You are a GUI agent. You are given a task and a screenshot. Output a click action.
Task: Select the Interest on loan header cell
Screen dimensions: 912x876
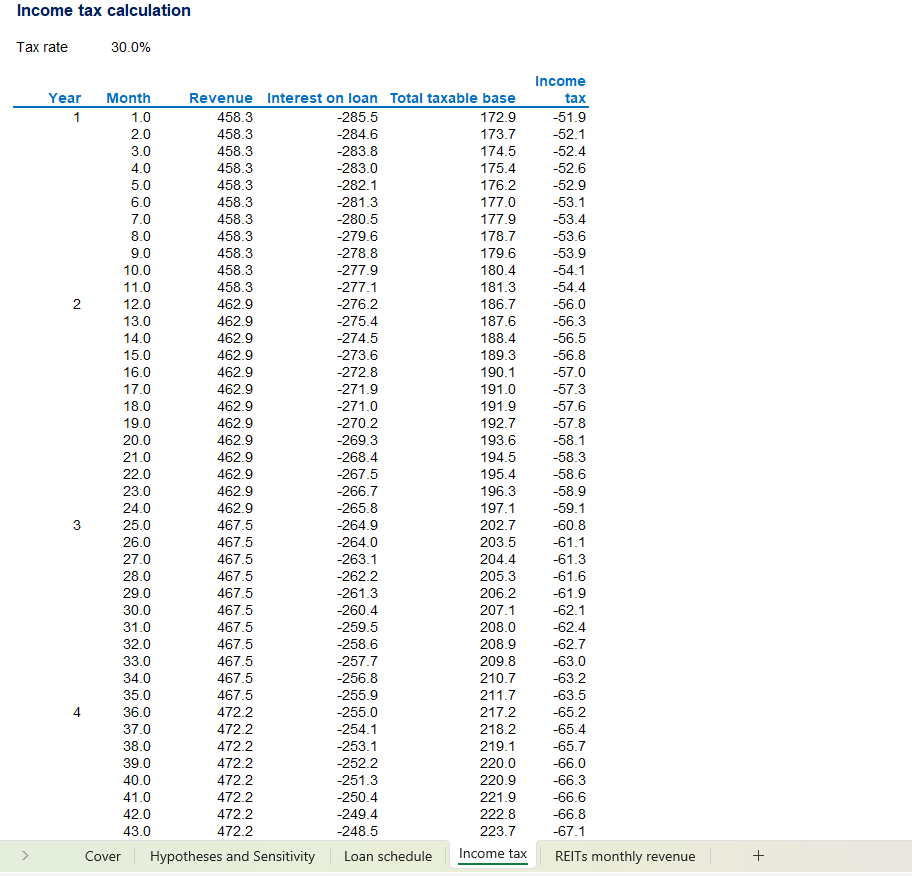322,98
